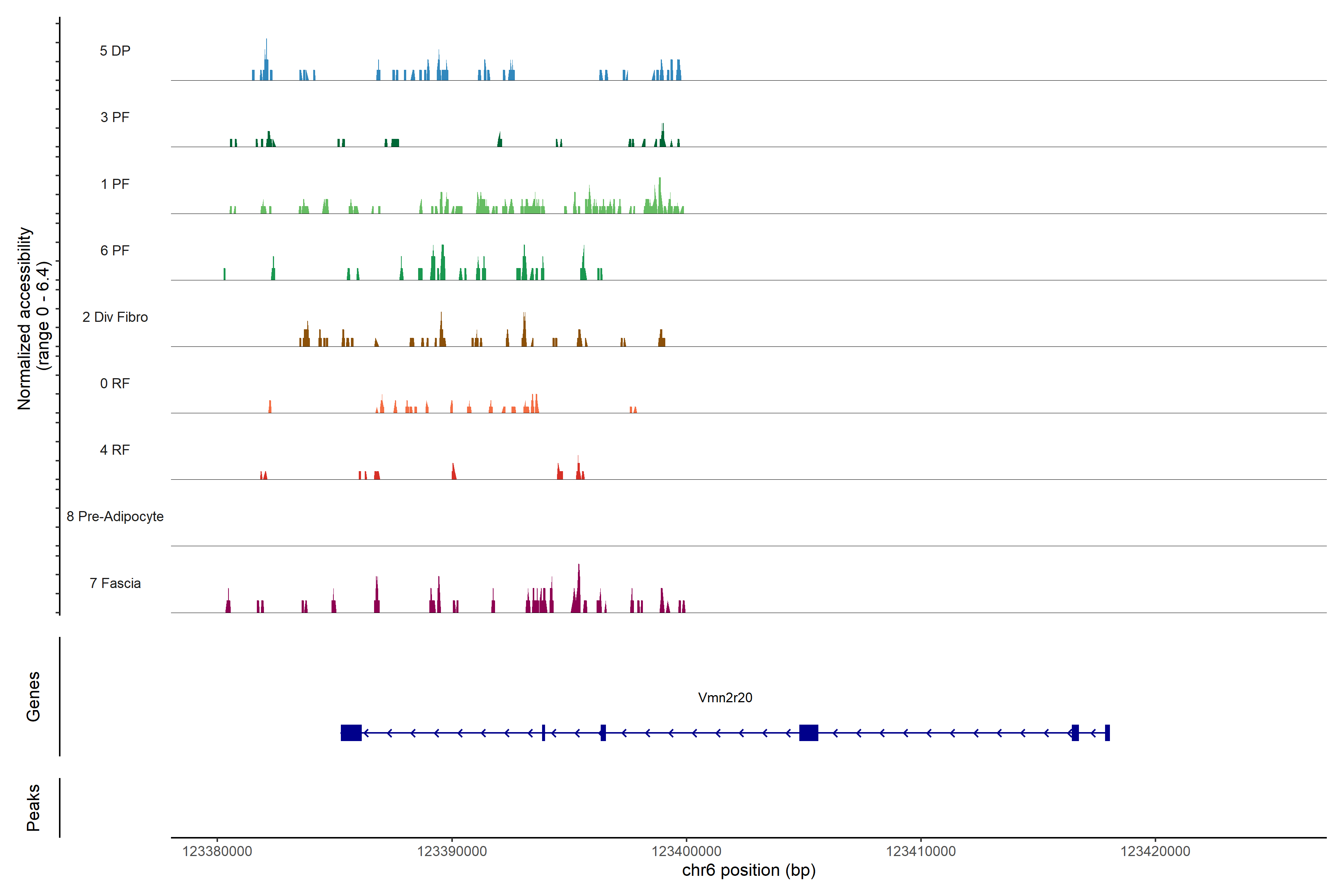Click the 123400000 axis tick label

(x=686, y=851)
